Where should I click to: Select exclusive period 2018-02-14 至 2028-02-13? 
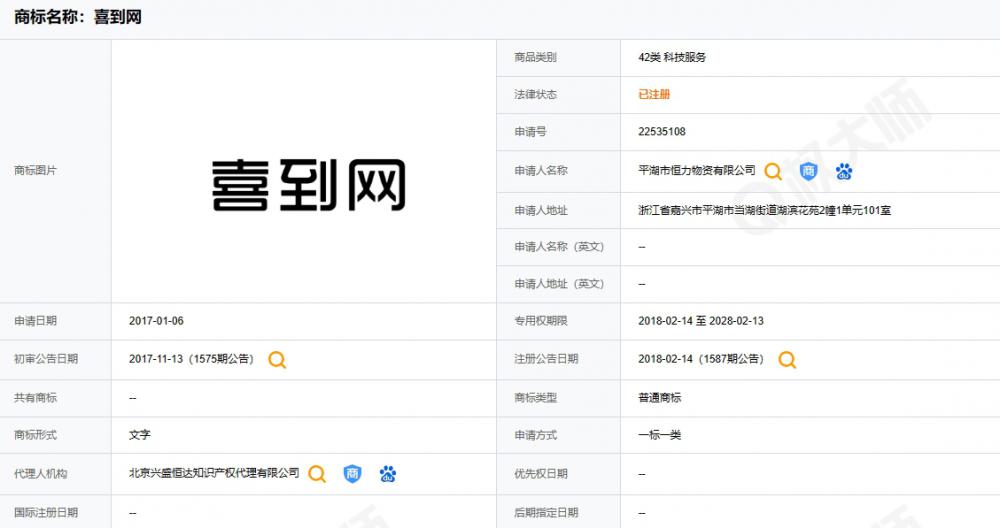tap(701, 321)
